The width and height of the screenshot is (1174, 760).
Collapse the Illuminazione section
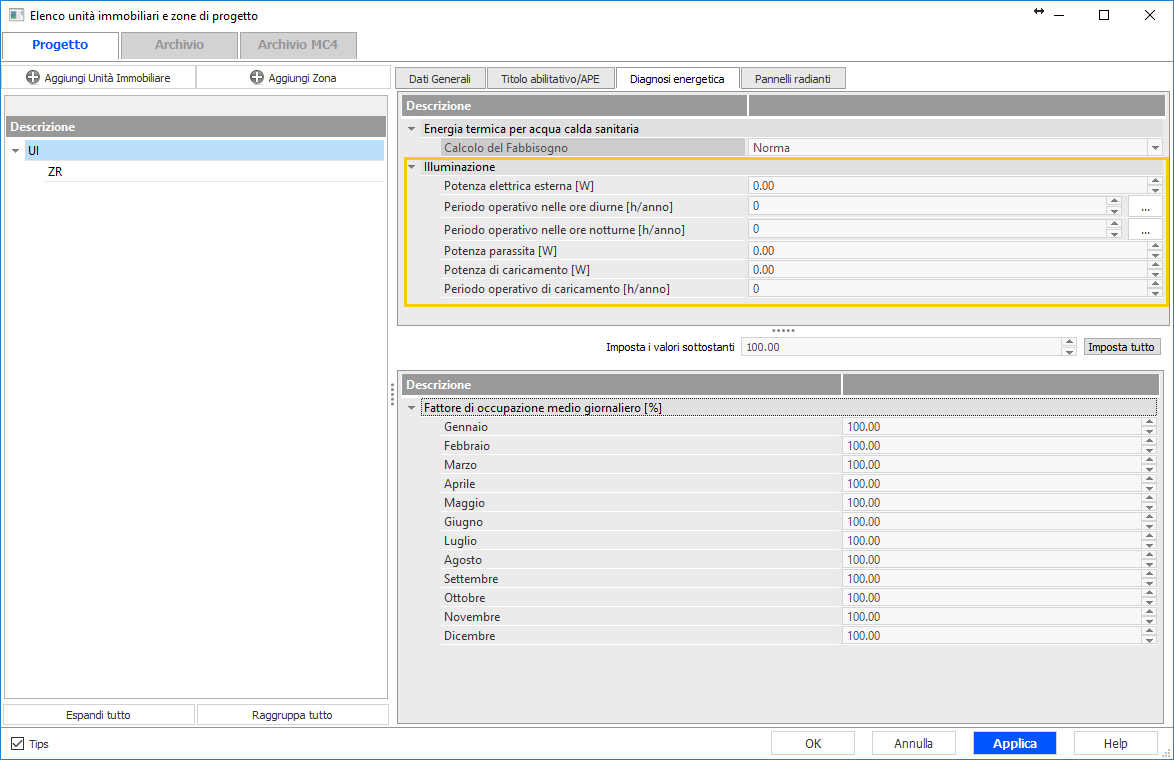click(x=411, y=167)
